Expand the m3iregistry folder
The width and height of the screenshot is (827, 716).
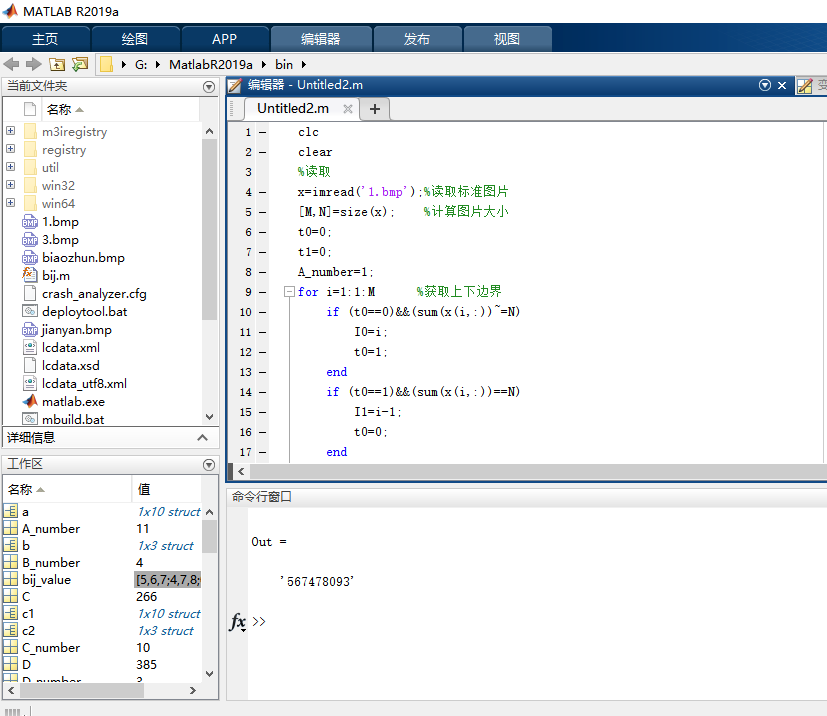pyautogui.click(x=11, y=130)
